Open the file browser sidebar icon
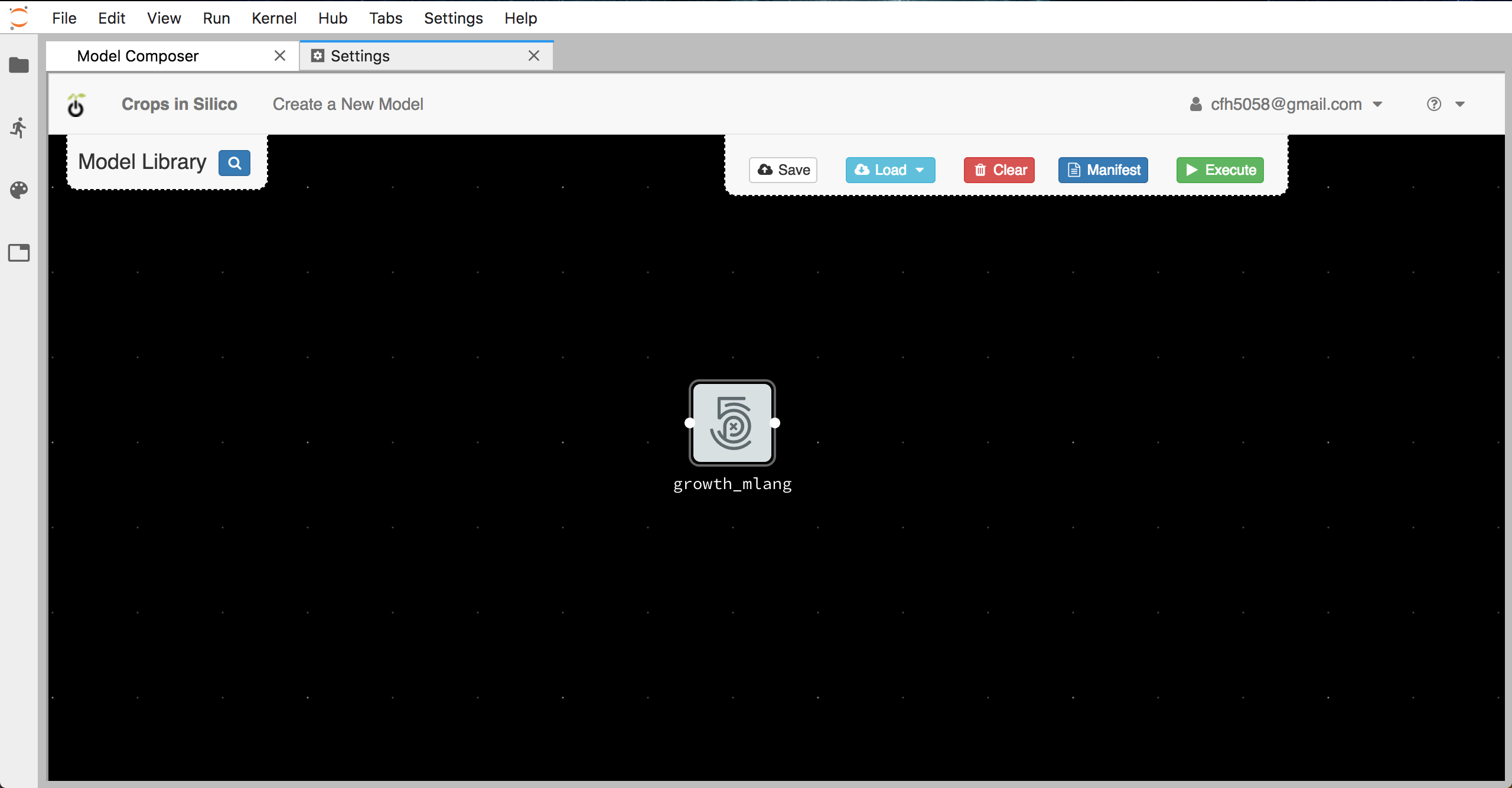The width and height of the screenshot is (1512, 788). pyautogui.click(x=19, y=65)
